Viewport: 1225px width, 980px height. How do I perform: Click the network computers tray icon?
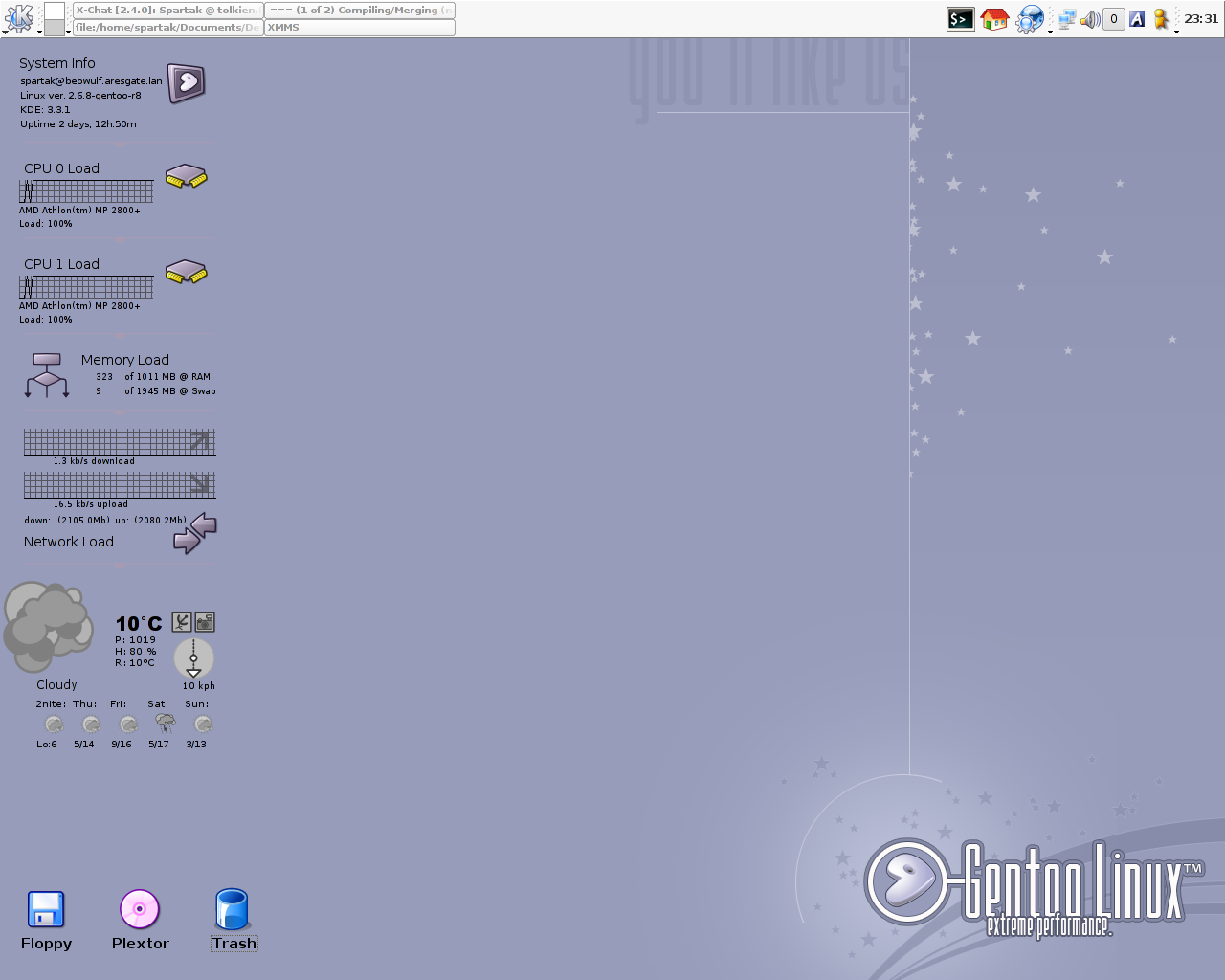click(x=1066, y=19)
